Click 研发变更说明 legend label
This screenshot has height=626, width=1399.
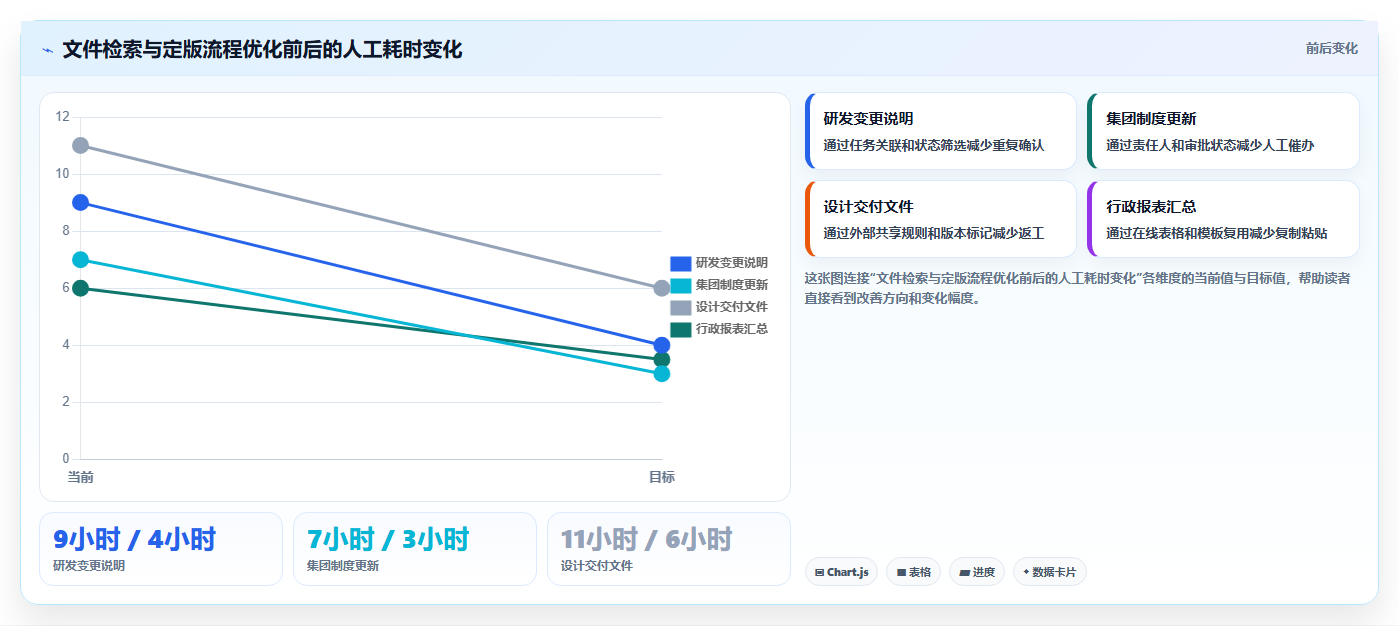click(x=732, y=263)
